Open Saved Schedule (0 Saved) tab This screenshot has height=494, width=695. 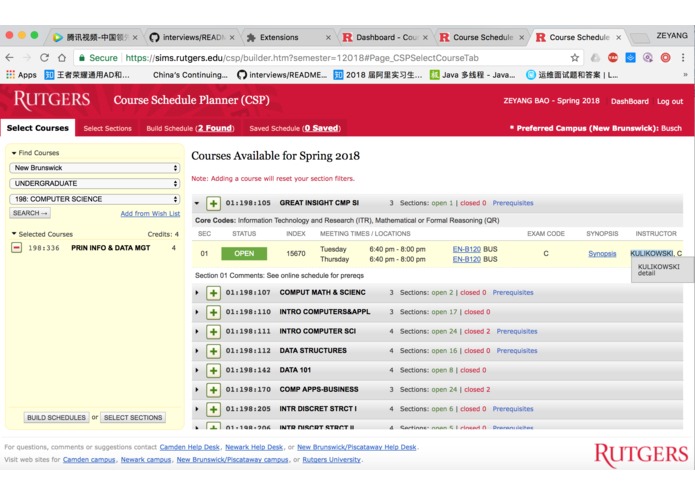pyautogui.click(x=295, y=128)
